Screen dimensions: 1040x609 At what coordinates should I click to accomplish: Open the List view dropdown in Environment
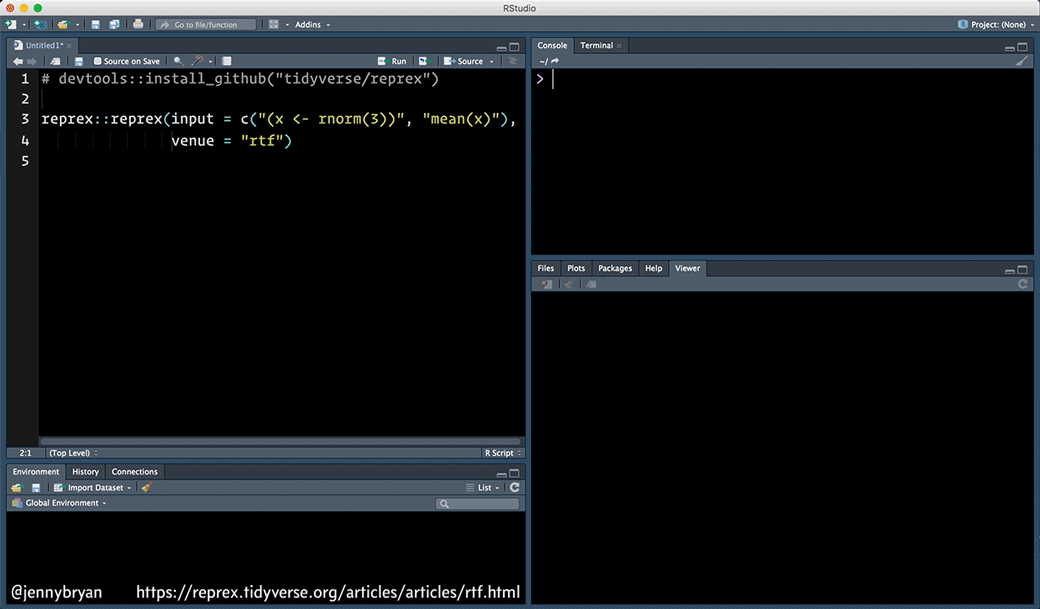(x=483, y=488)
